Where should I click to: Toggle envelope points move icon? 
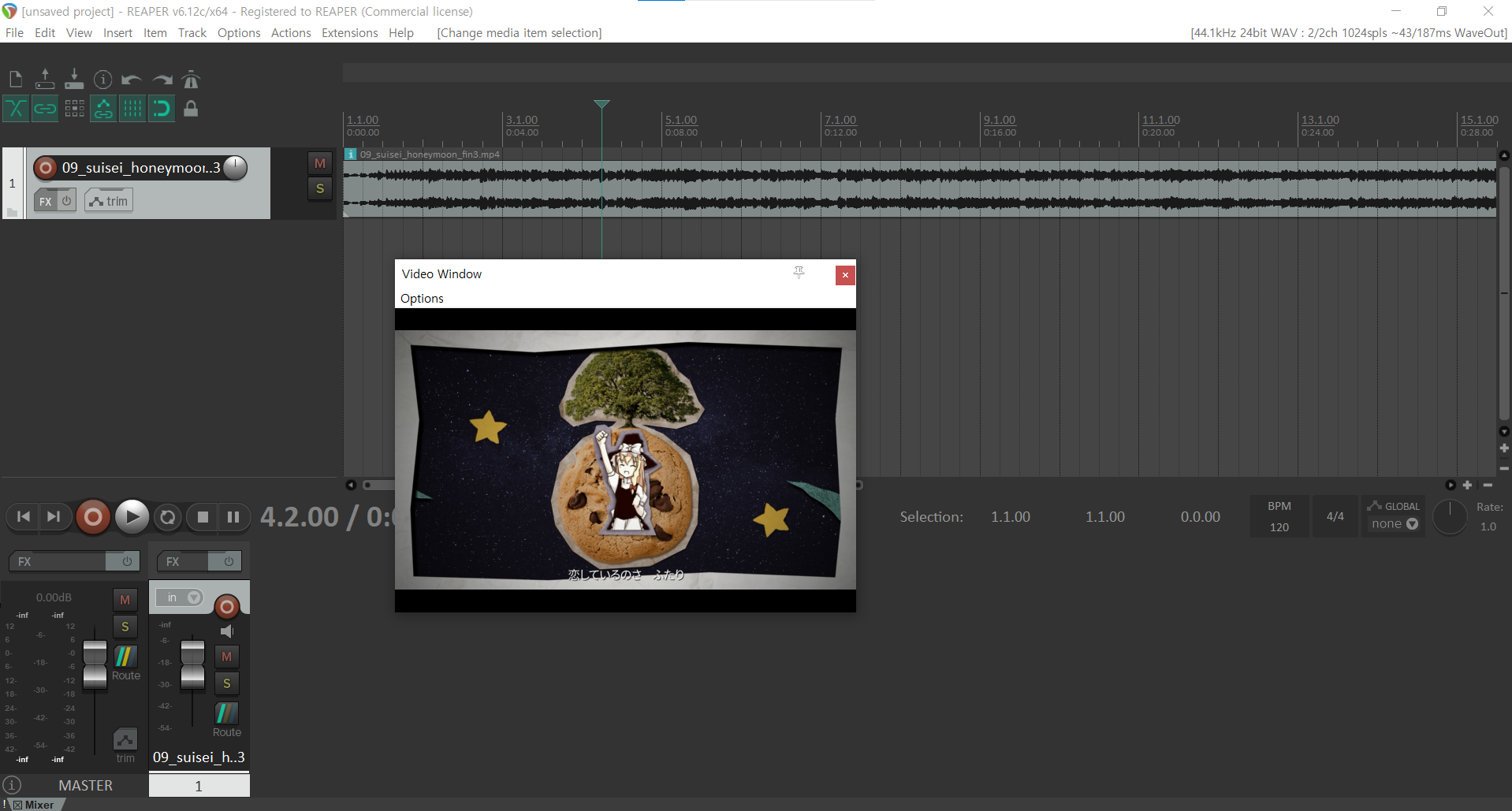coord(103,109)
